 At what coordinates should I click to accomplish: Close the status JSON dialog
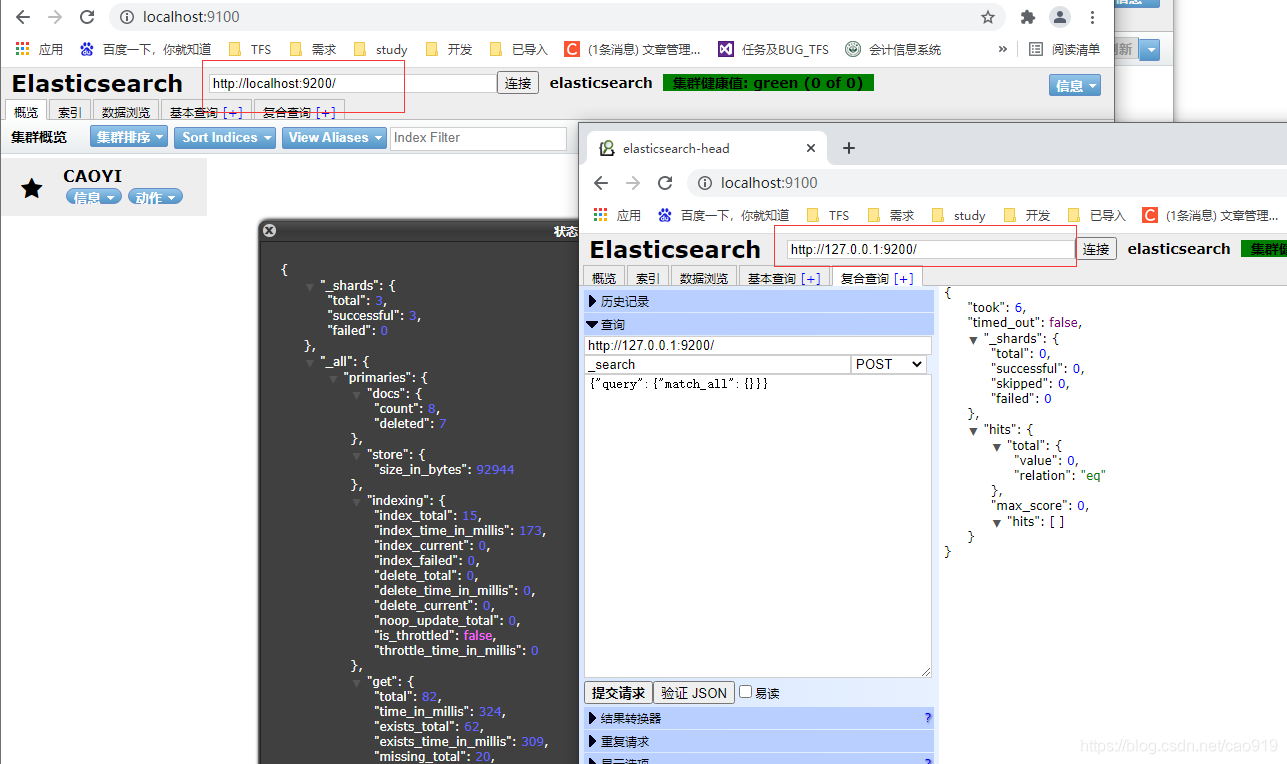tap(269, 231)
